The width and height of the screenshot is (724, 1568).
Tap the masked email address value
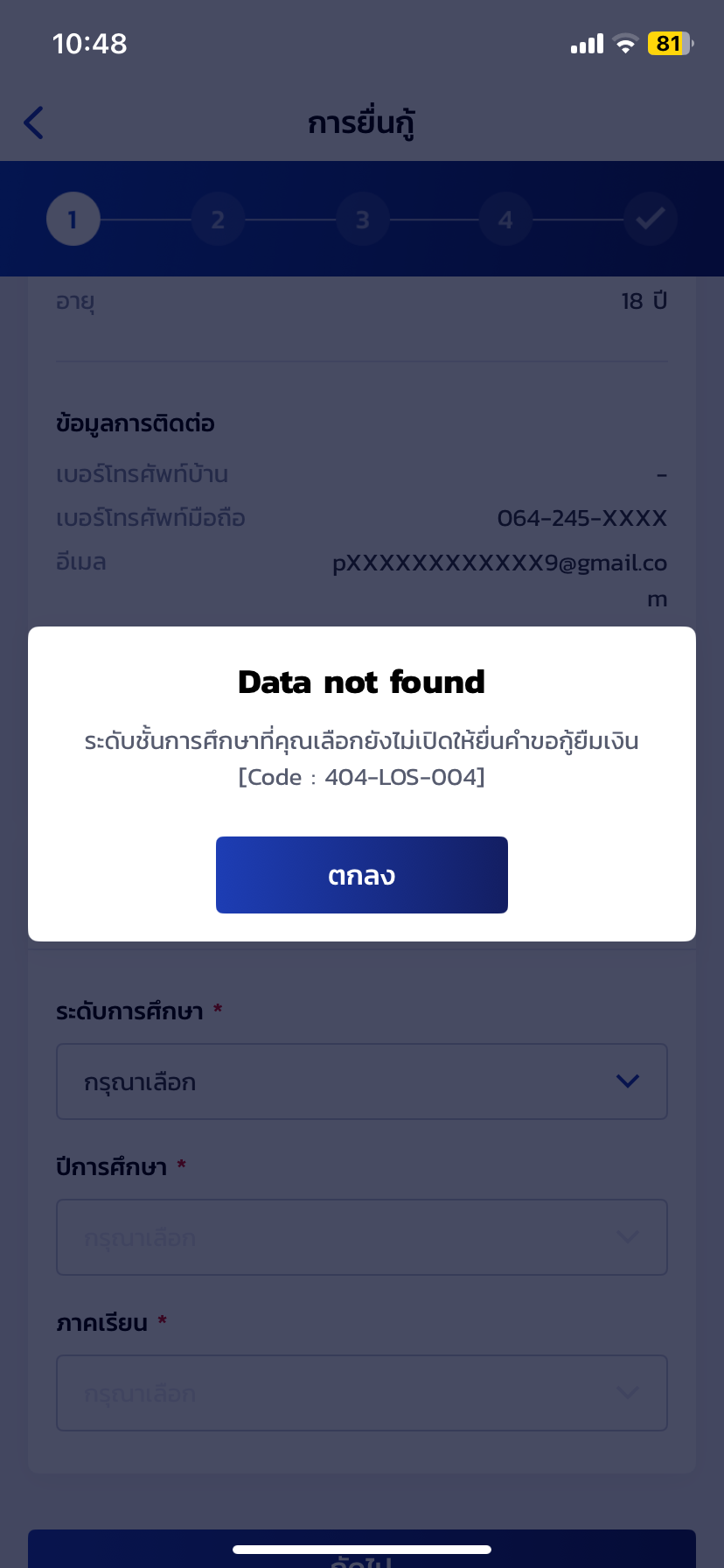[500, 580]
